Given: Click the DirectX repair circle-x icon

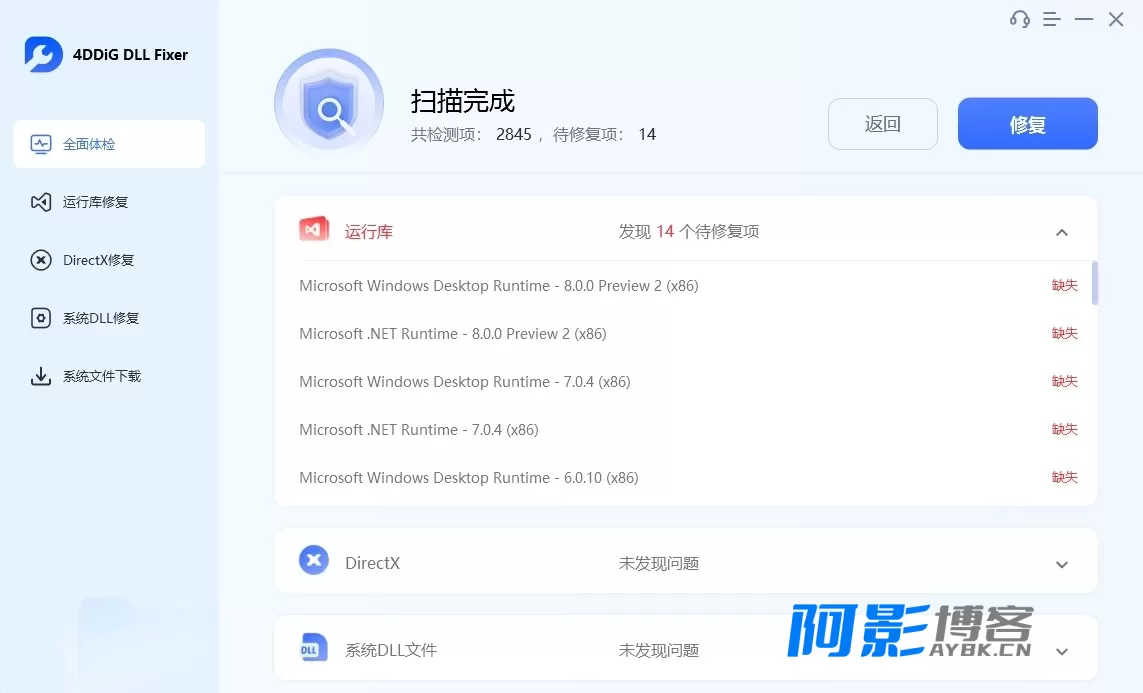Looking at the screenshot, I should pos(41,260).
